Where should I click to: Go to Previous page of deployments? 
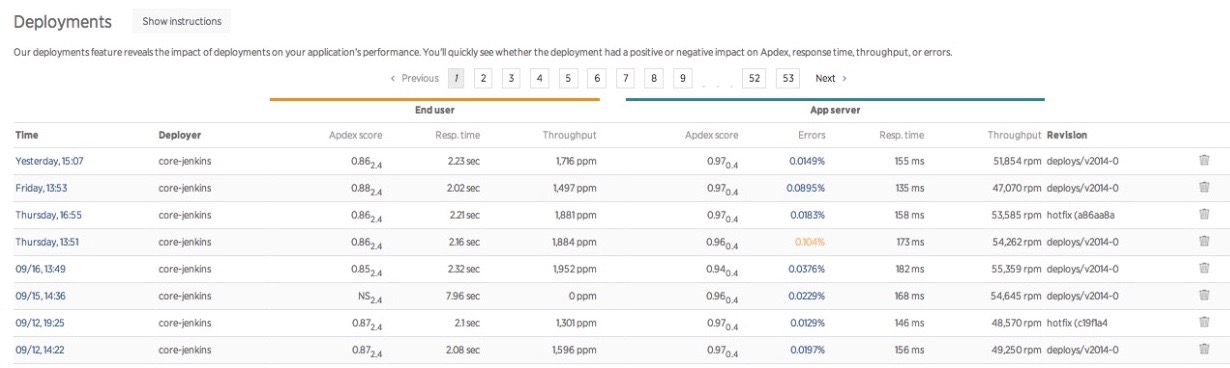pyautogui.click(x=414, y=78)
